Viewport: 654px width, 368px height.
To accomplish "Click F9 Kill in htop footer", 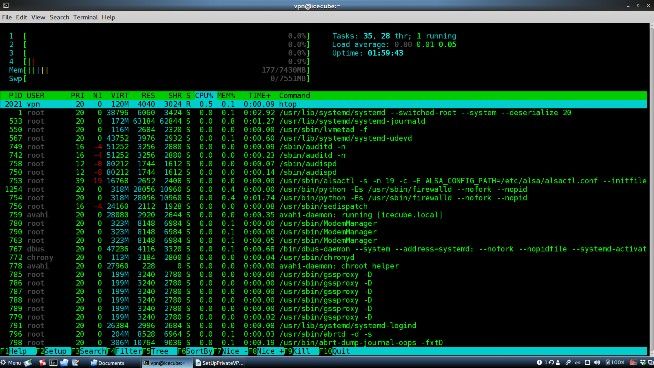I will click(x=301, y=351).
